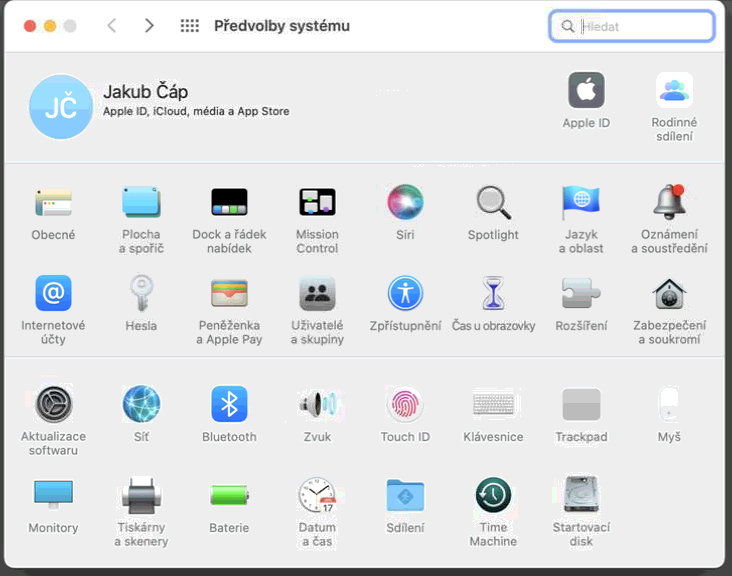Open Zabezpečení a soukromí pane
The height and width of the screenshot is (576, 732).
pos(669,294)
